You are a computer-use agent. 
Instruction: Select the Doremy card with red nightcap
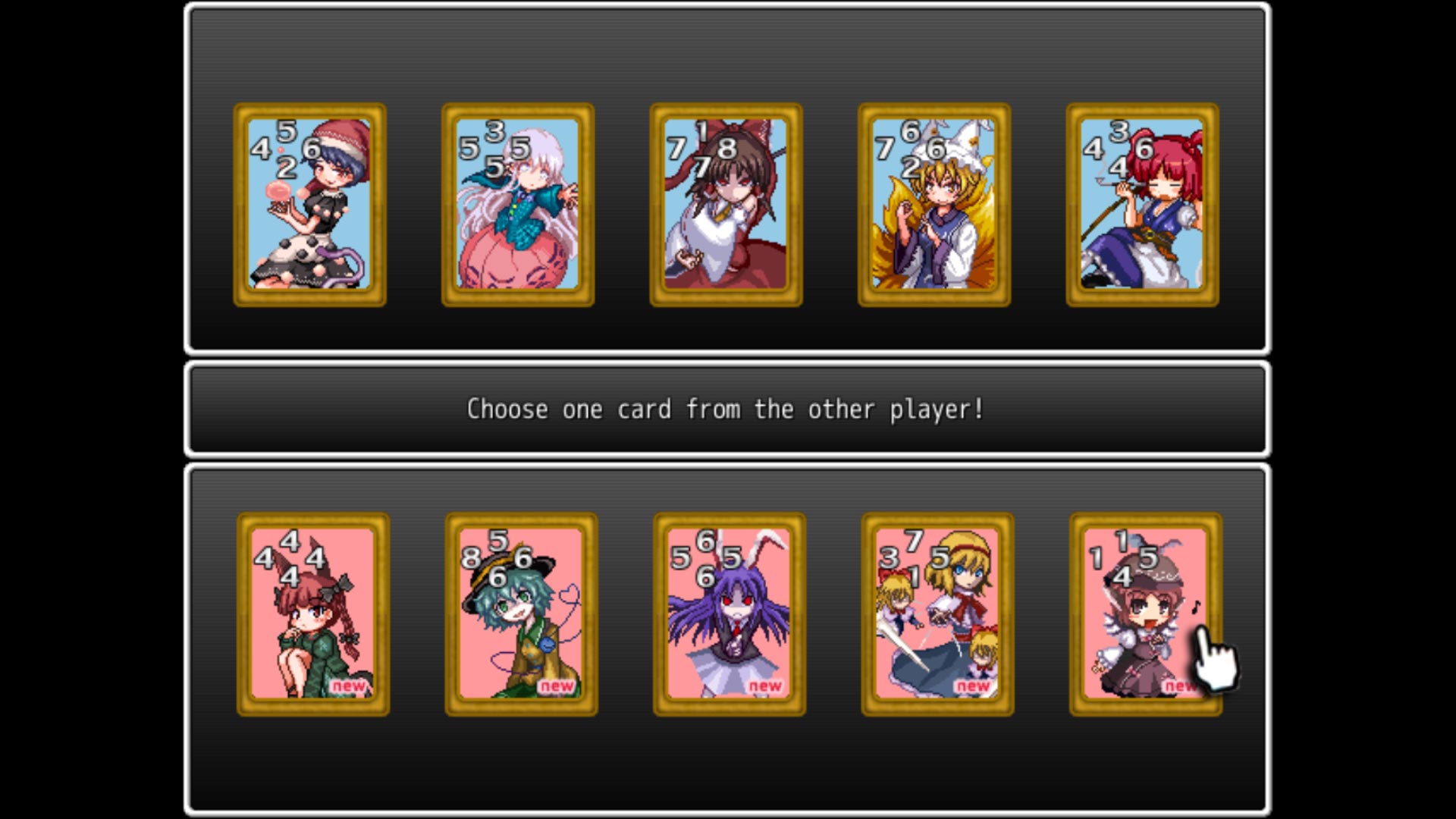click(x=309, y=205)
